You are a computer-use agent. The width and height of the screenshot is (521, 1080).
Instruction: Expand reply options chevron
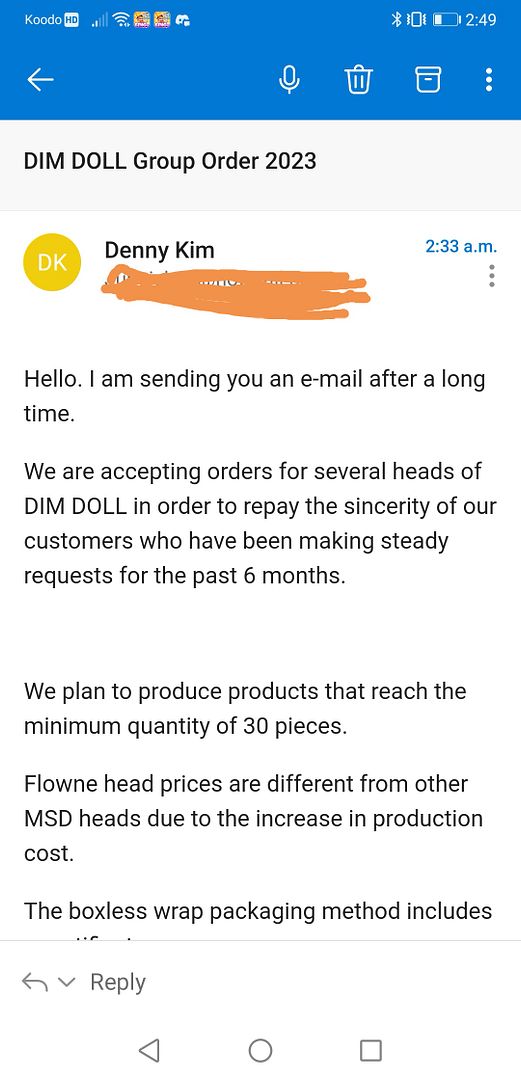[65, 982]
